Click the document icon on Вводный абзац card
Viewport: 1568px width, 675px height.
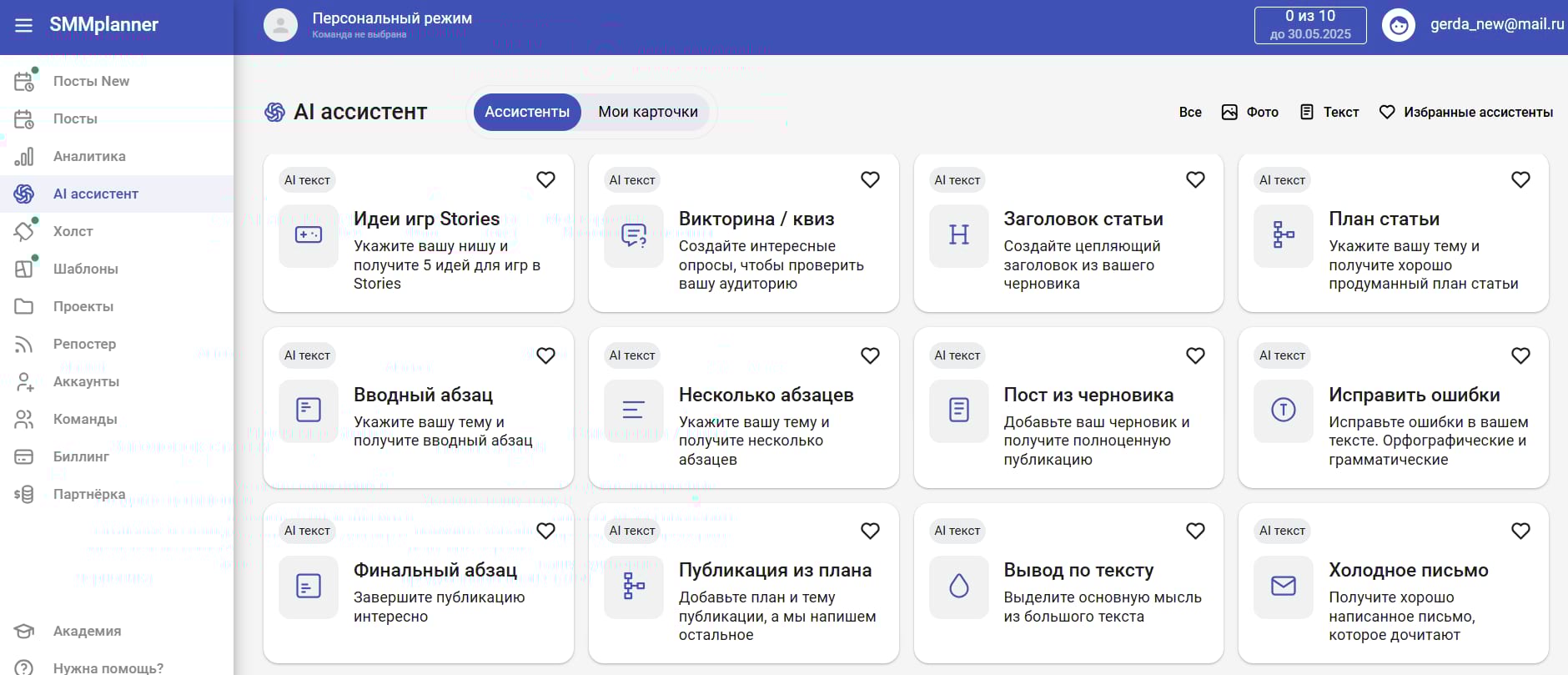tap(309, 411)
